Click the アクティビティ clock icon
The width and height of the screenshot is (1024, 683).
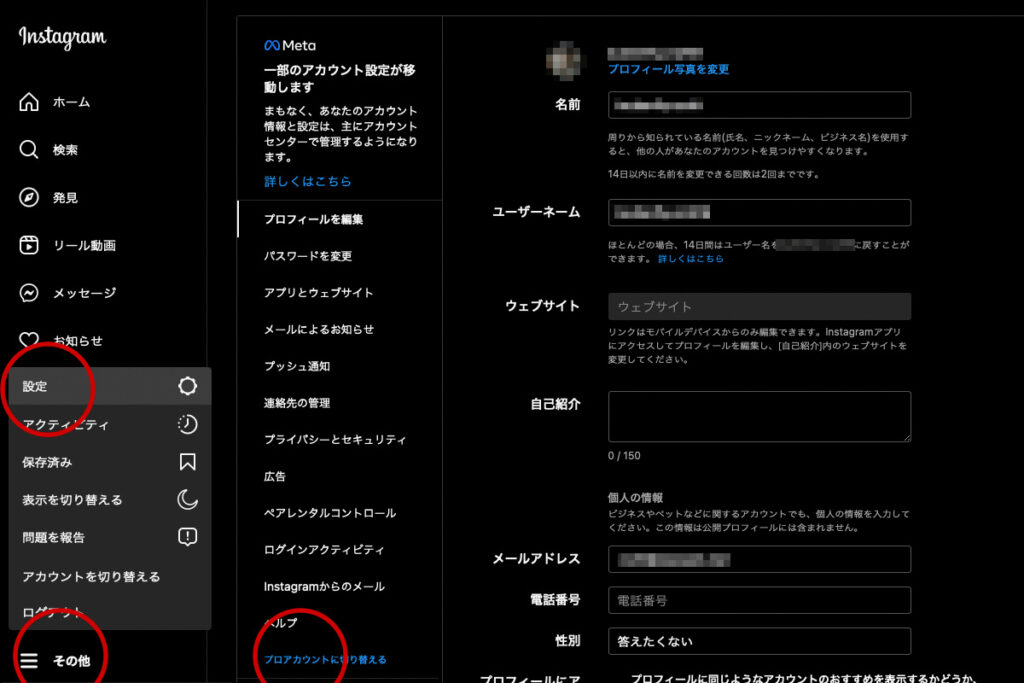[187, 424]
